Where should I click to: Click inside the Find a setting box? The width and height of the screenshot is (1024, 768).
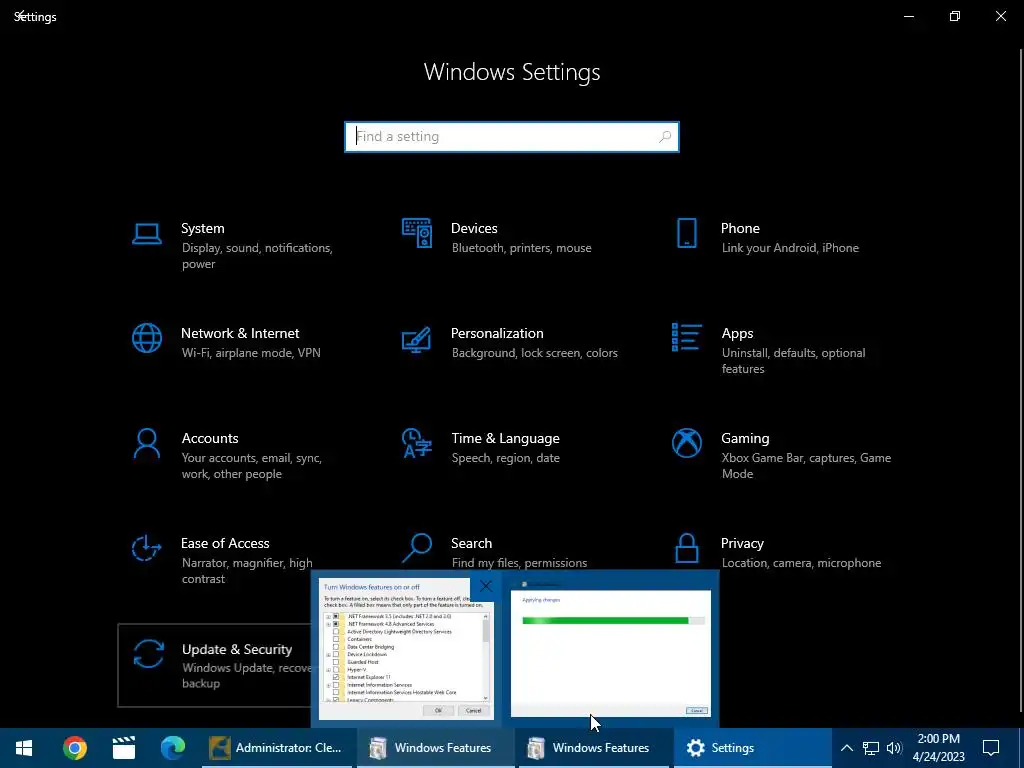point(511,136)
